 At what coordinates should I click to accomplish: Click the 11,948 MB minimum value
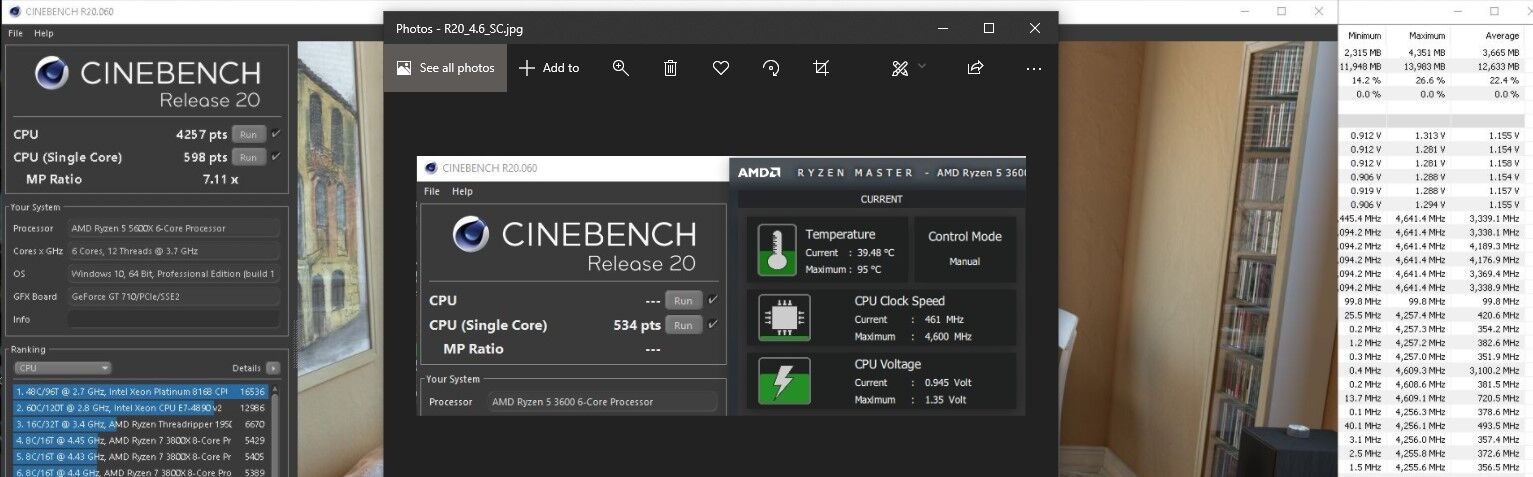[x=1361, y=66]
